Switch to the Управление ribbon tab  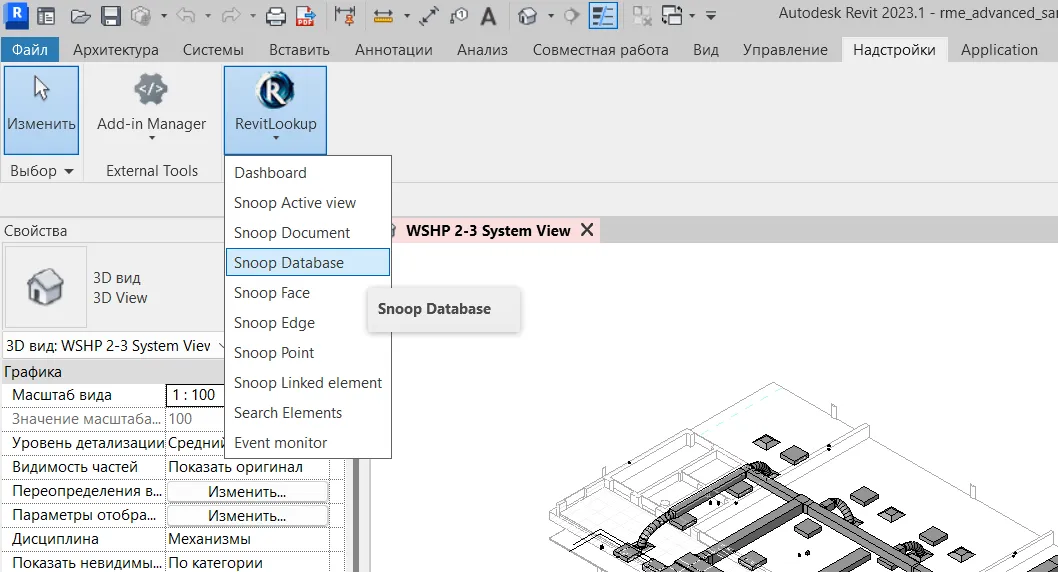point(785,50)
